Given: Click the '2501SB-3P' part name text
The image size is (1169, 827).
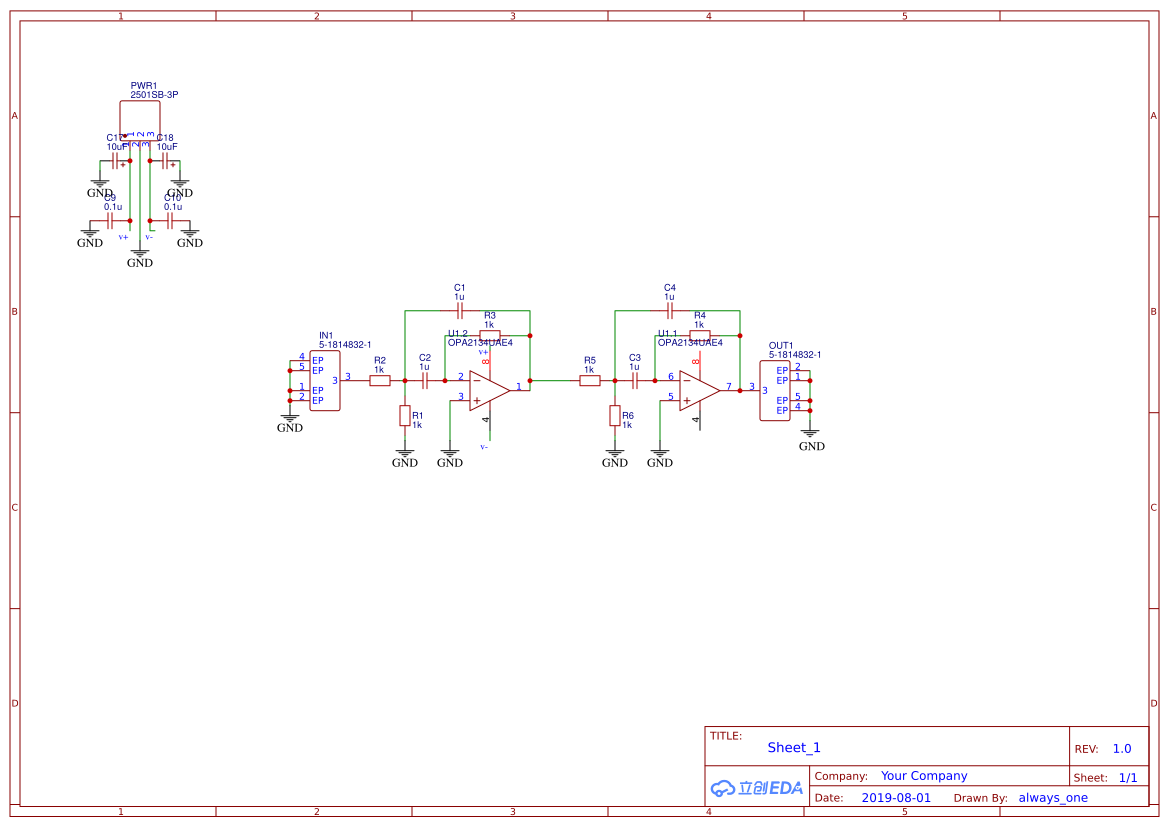Looking at the screenshot, I should (x=154, y=95).
